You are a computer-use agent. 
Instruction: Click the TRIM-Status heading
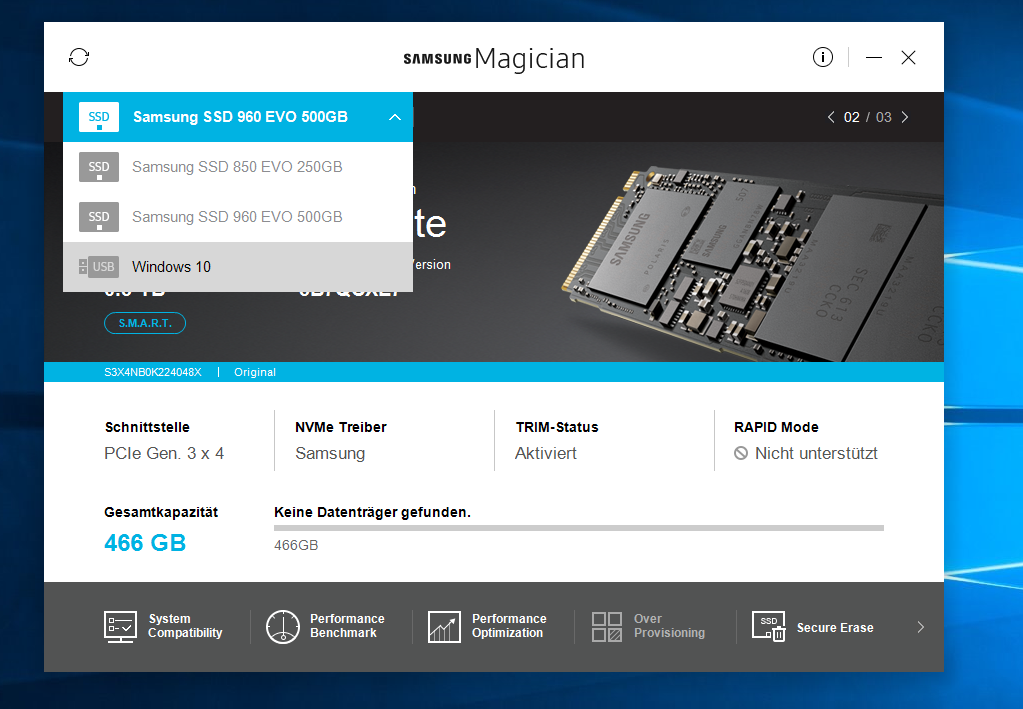(557, 427)
